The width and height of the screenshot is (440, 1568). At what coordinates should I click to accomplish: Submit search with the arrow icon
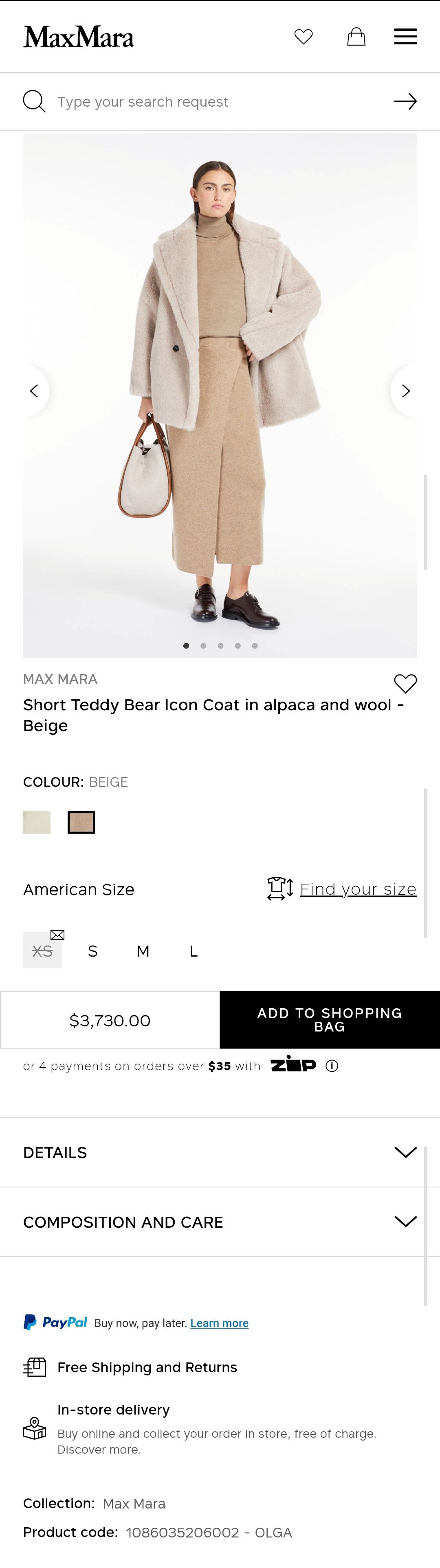[405, 101]
